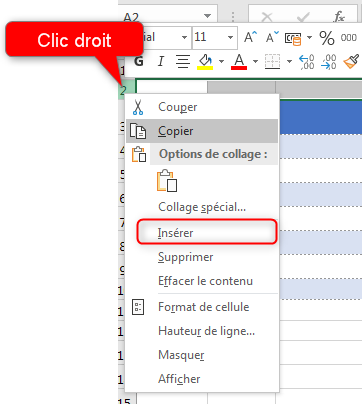Increase font size with the A-up icon
362x404 pixels.
(251, 37)
